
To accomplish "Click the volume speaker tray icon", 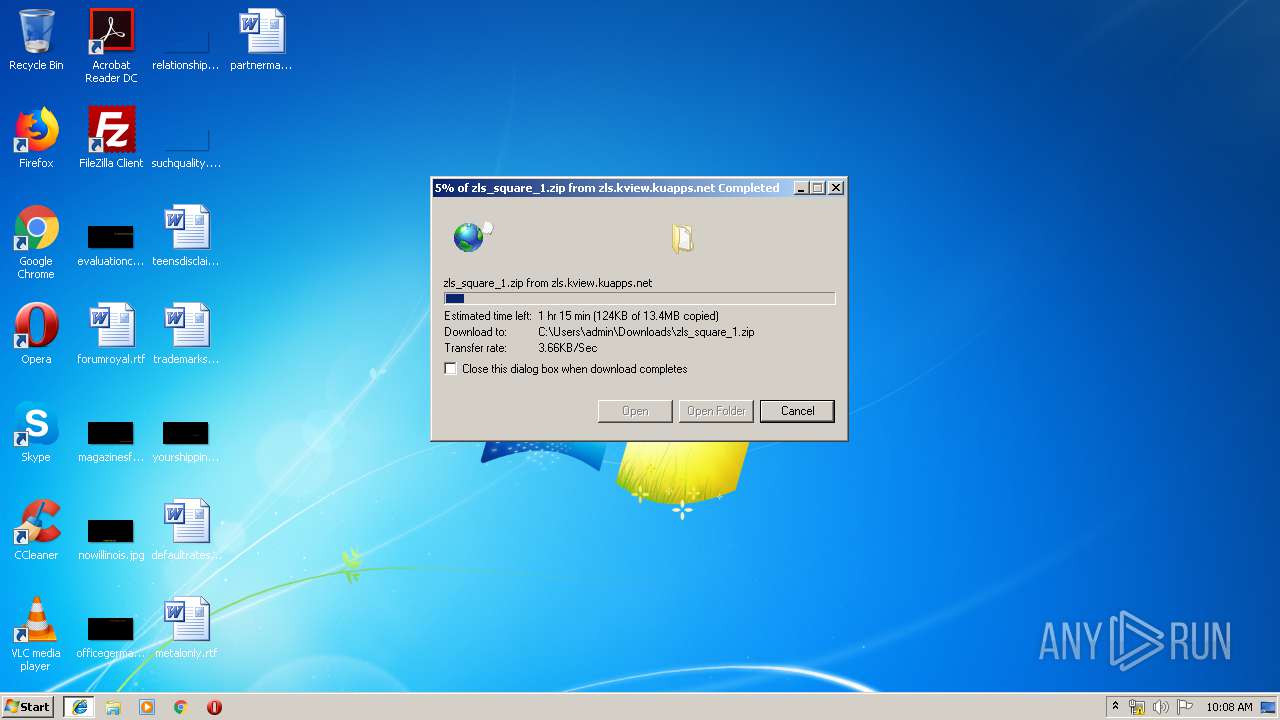I will click(1161, 707).
